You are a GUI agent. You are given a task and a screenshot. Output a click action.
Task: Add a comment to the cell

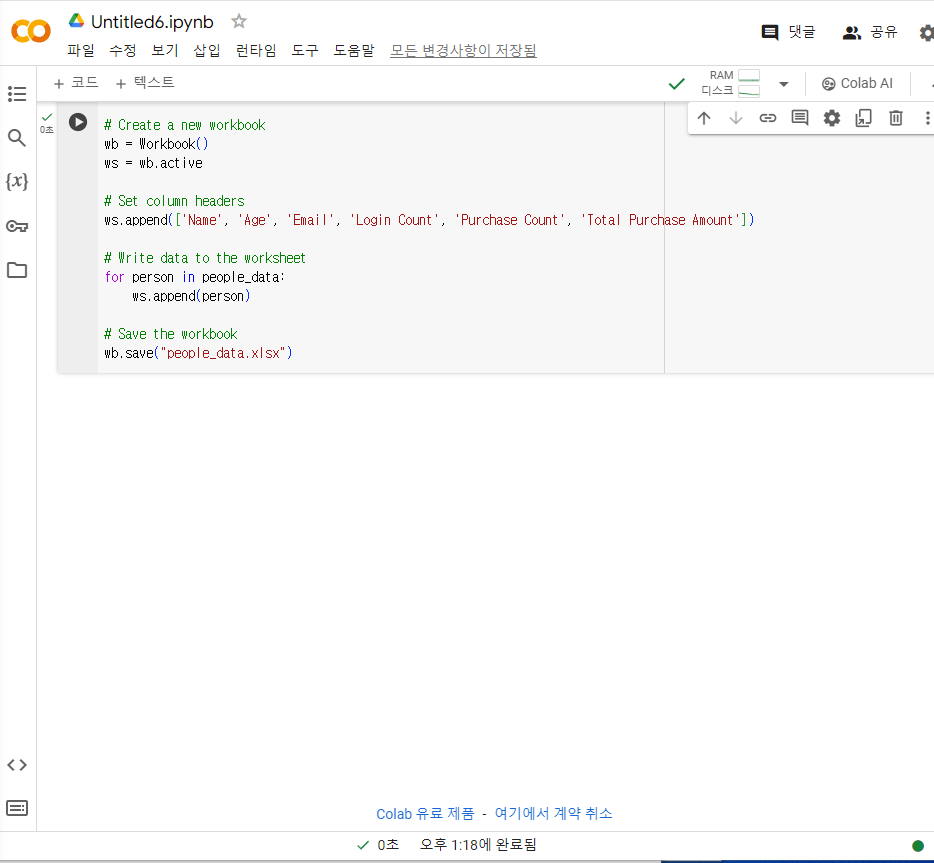coord(800,118)
